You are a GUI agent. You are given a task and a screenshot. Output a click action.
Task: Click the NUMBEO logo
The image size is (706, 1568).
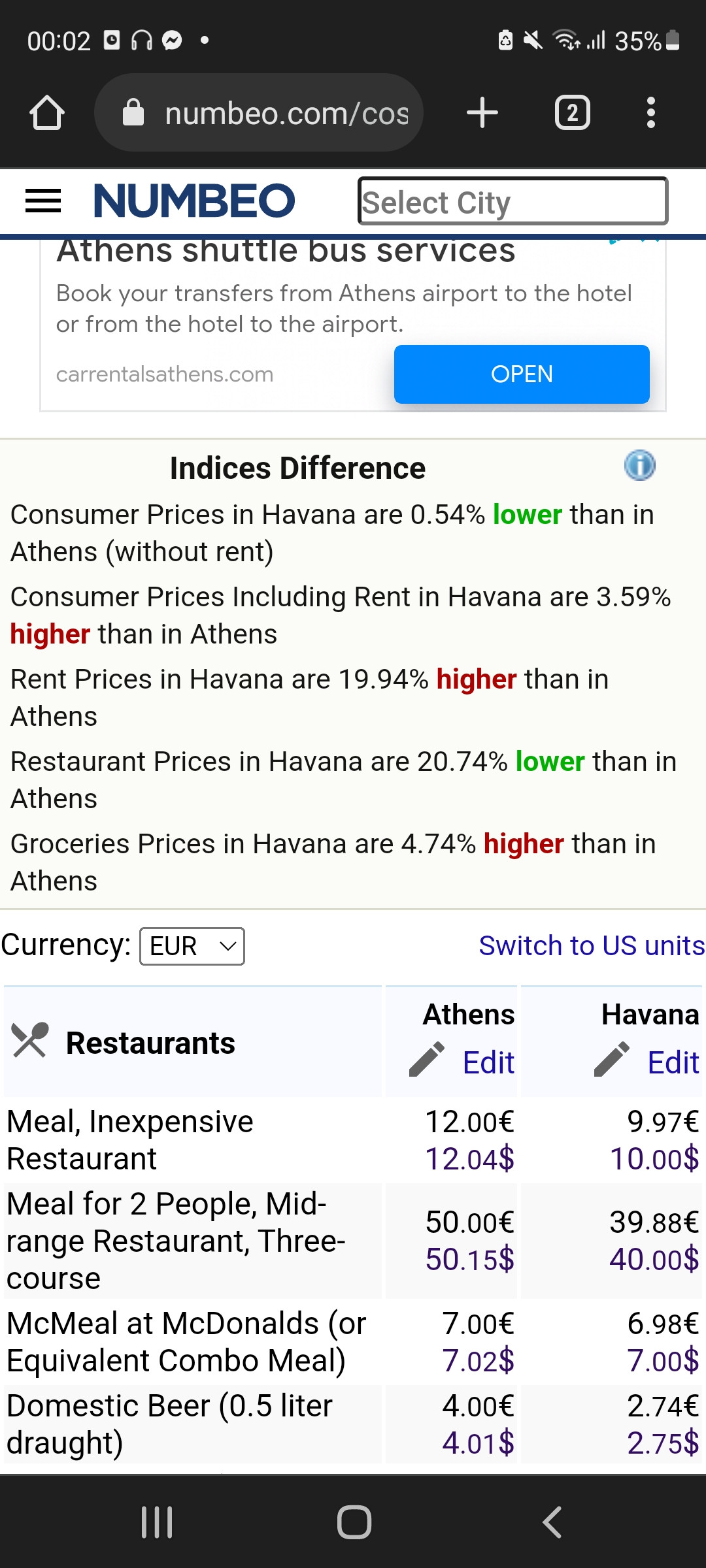[195, 201]
